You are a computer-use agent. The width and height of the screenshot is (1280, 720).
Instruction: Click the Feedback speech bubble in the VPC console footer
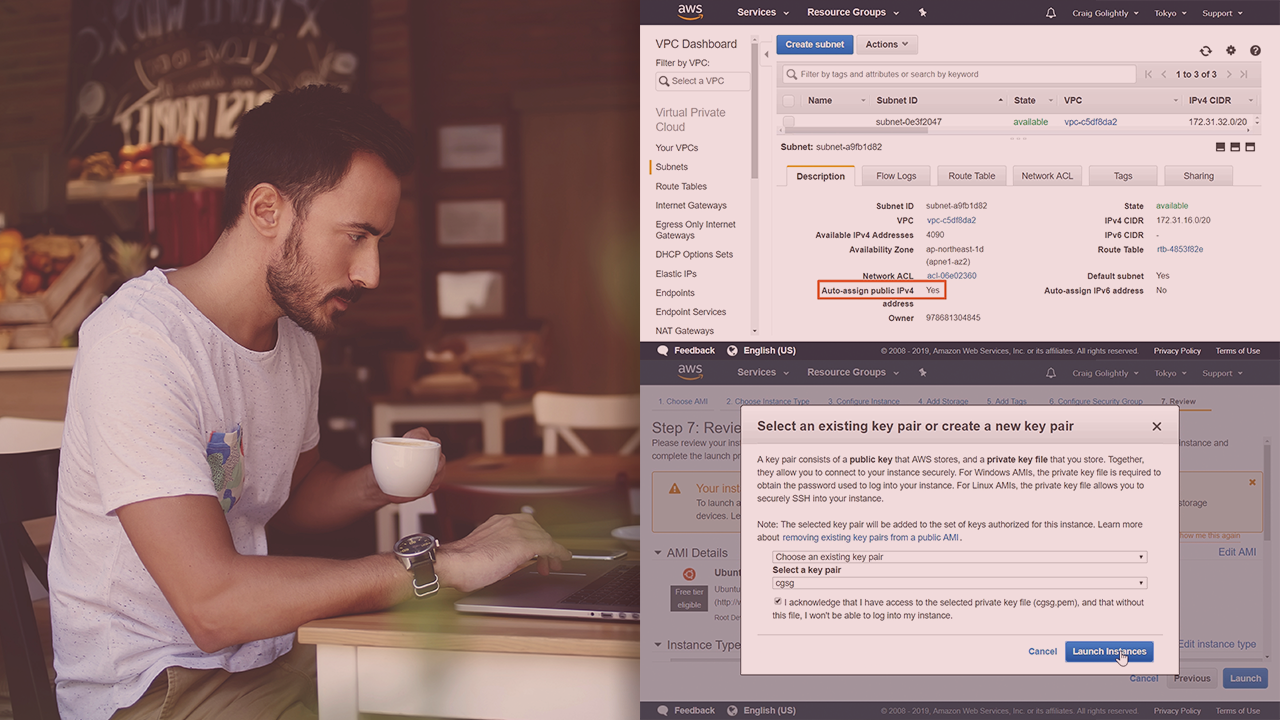(x=662, y=351)
